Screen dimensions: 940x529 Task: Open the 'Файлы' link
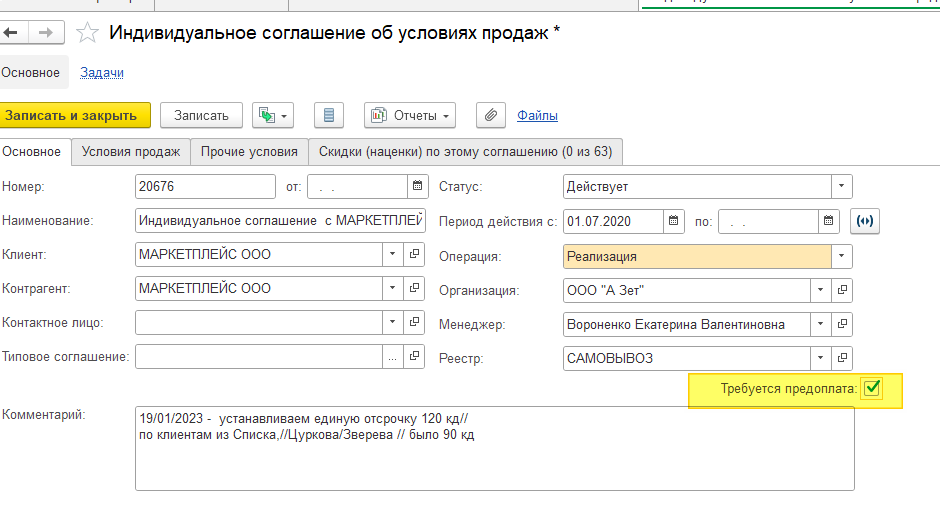[x=537, y=115]
